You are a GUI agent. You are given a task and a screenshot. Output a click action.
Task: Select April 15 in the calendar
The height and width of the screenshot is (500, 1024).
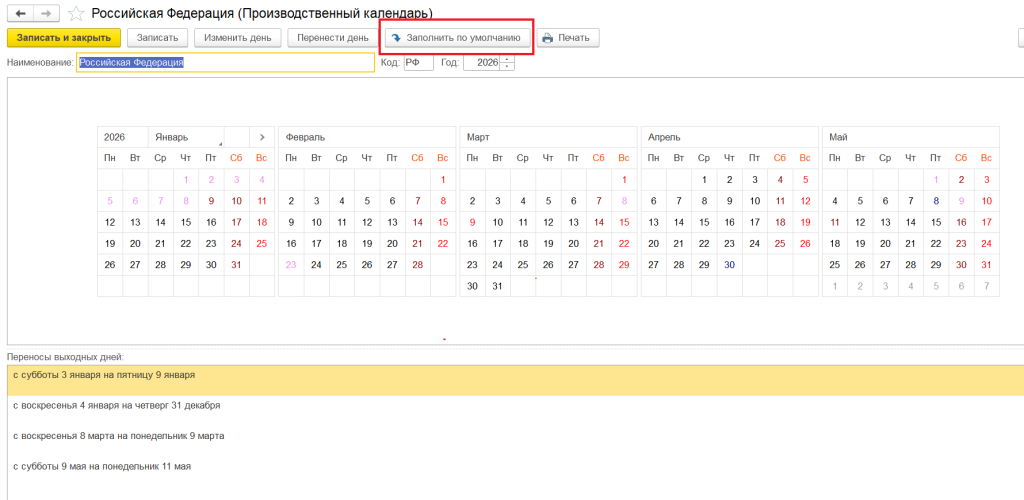pyautogui.click(x=704, y=223)
